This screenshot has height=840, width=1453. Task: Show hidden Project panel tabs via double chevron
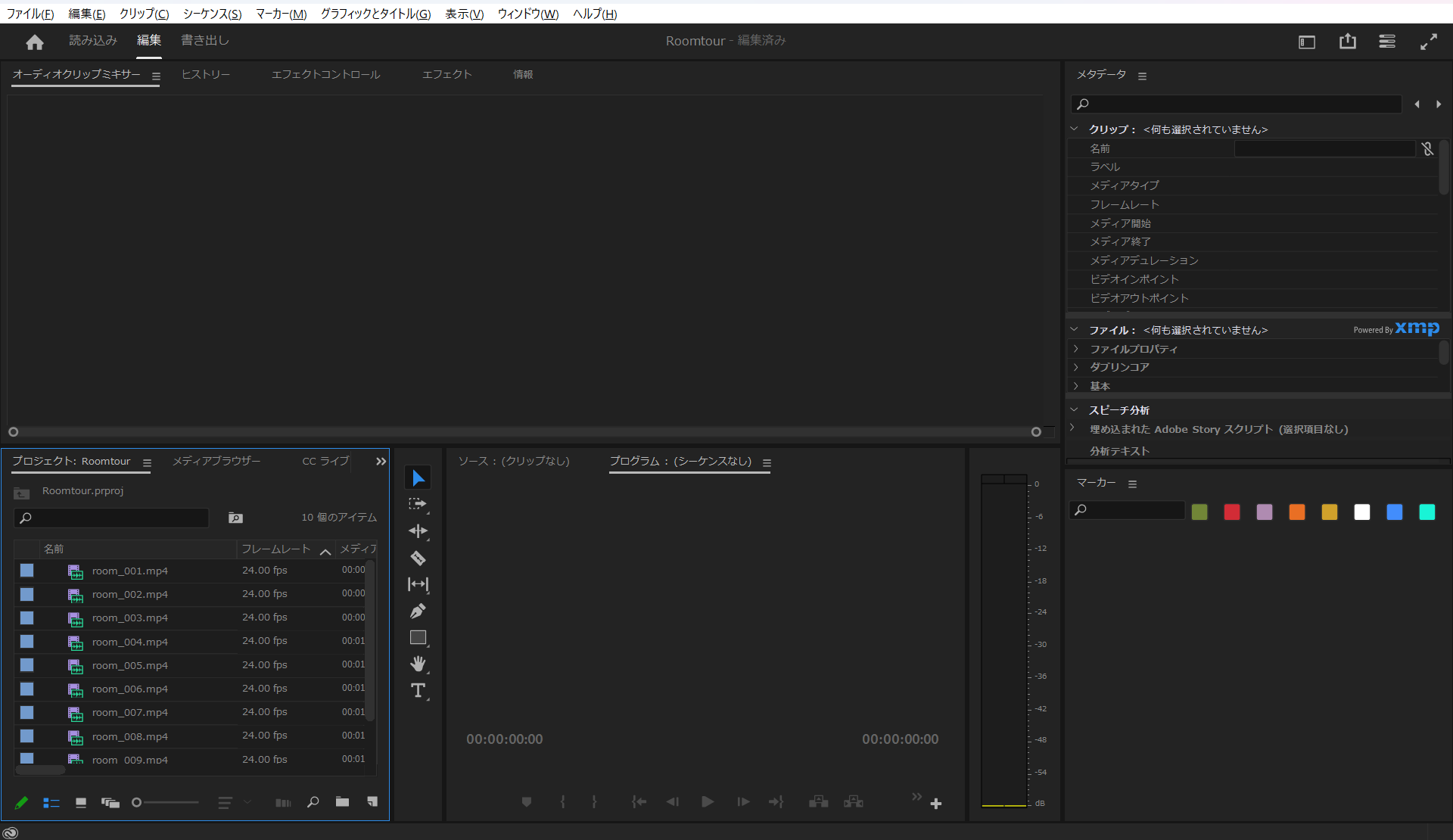pyautogui.click(x=381, y=462)
